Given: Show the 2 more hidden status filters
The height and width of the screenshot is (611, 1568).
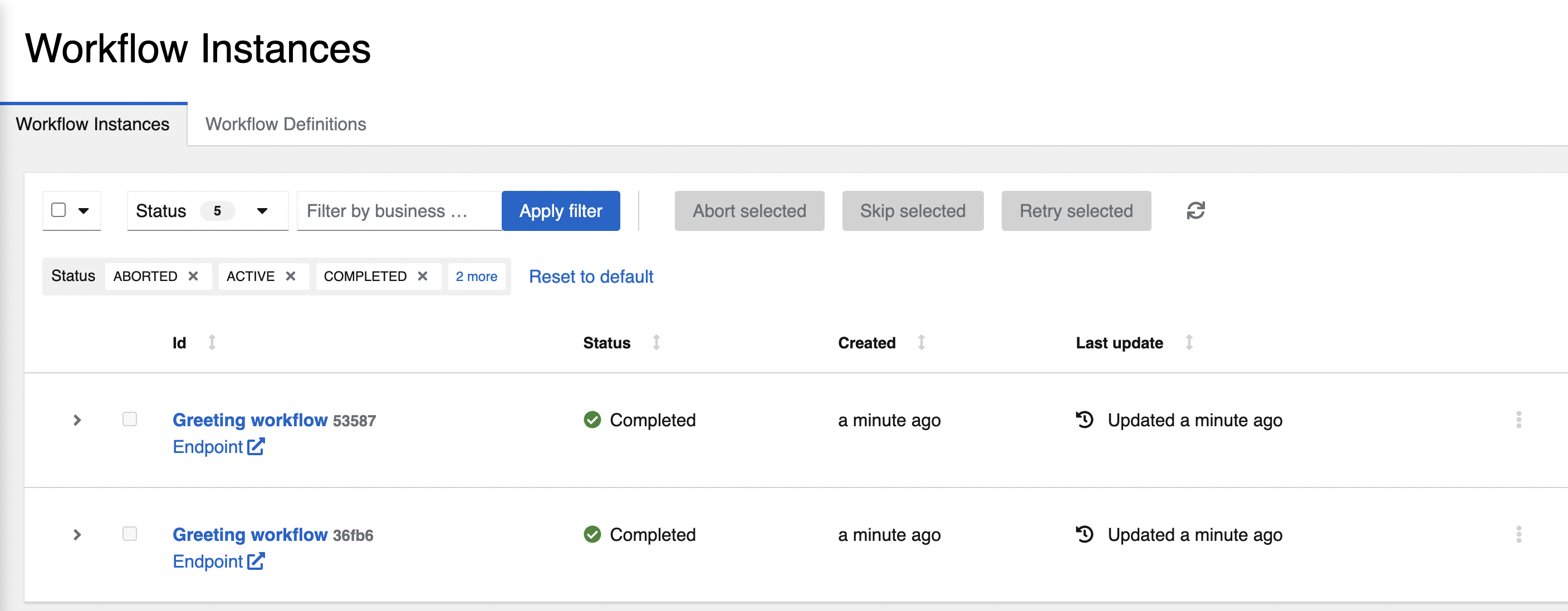Looking at the screenshot, I should click(x=477, y=277).
